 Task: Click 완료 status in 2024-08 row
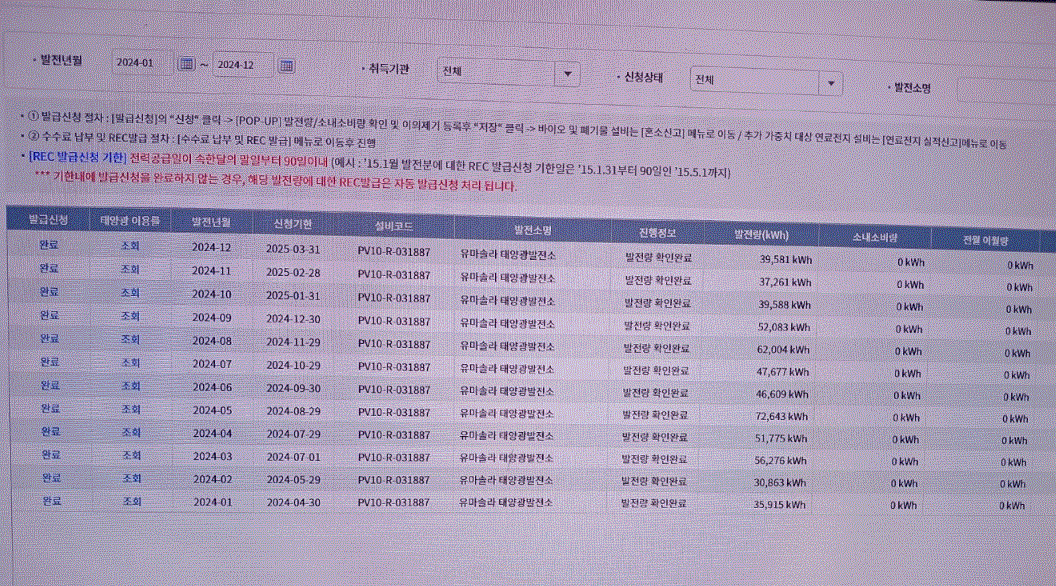[x=49, y=338]
